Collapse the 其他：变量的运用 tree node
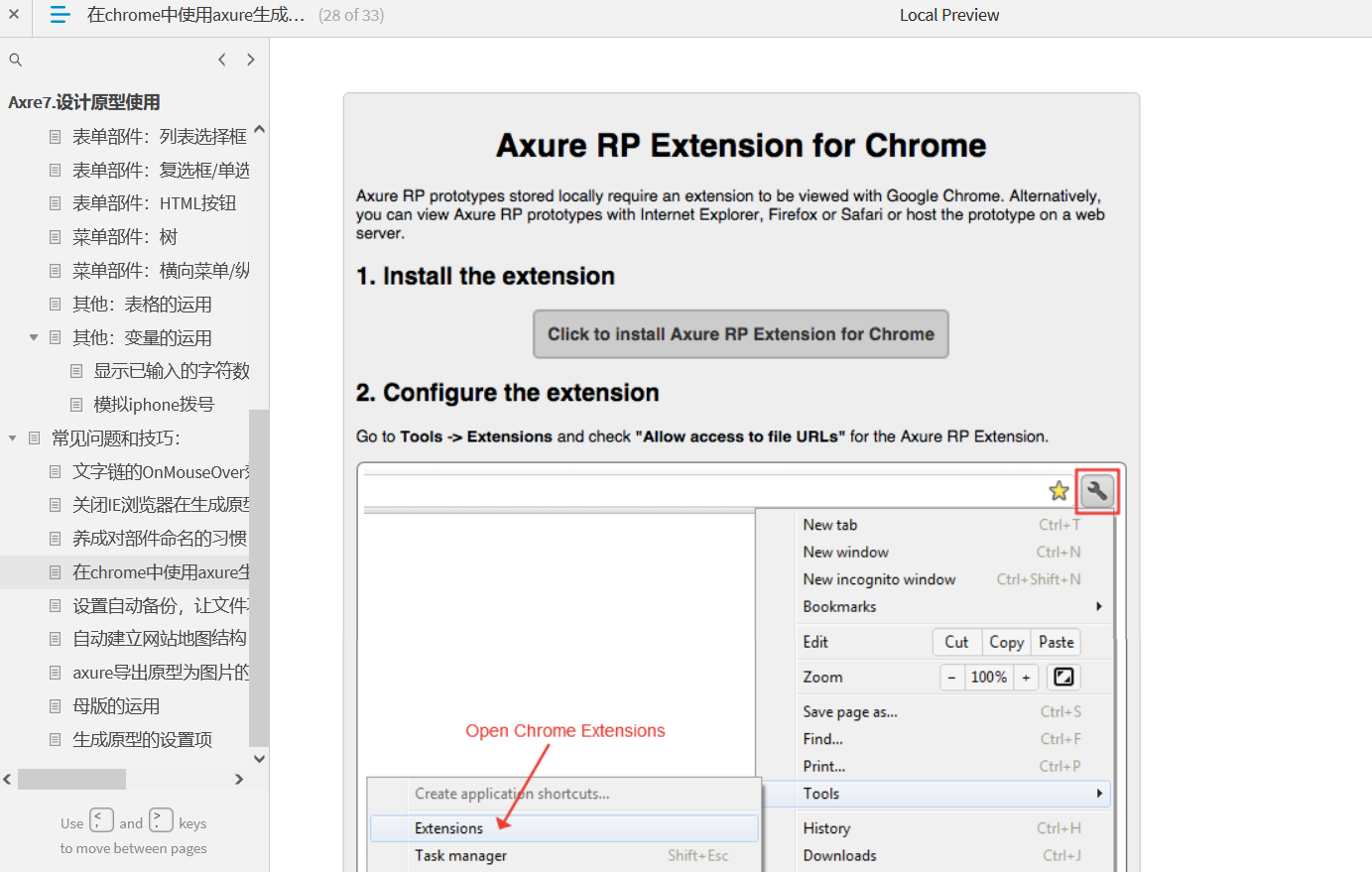 coord(34,338)
